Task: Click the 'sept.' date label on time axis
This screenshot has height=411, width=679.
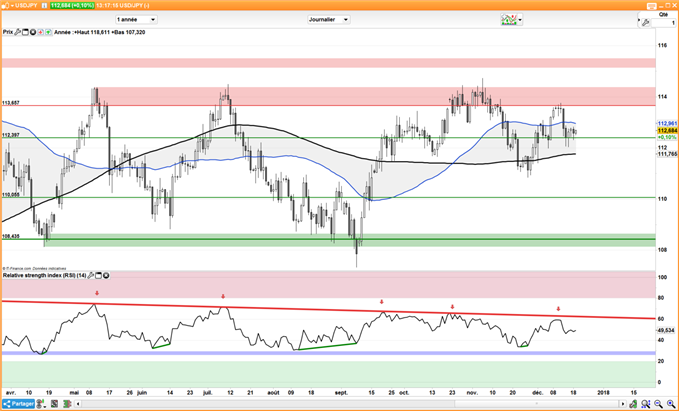Action: [x=341, y=393]
